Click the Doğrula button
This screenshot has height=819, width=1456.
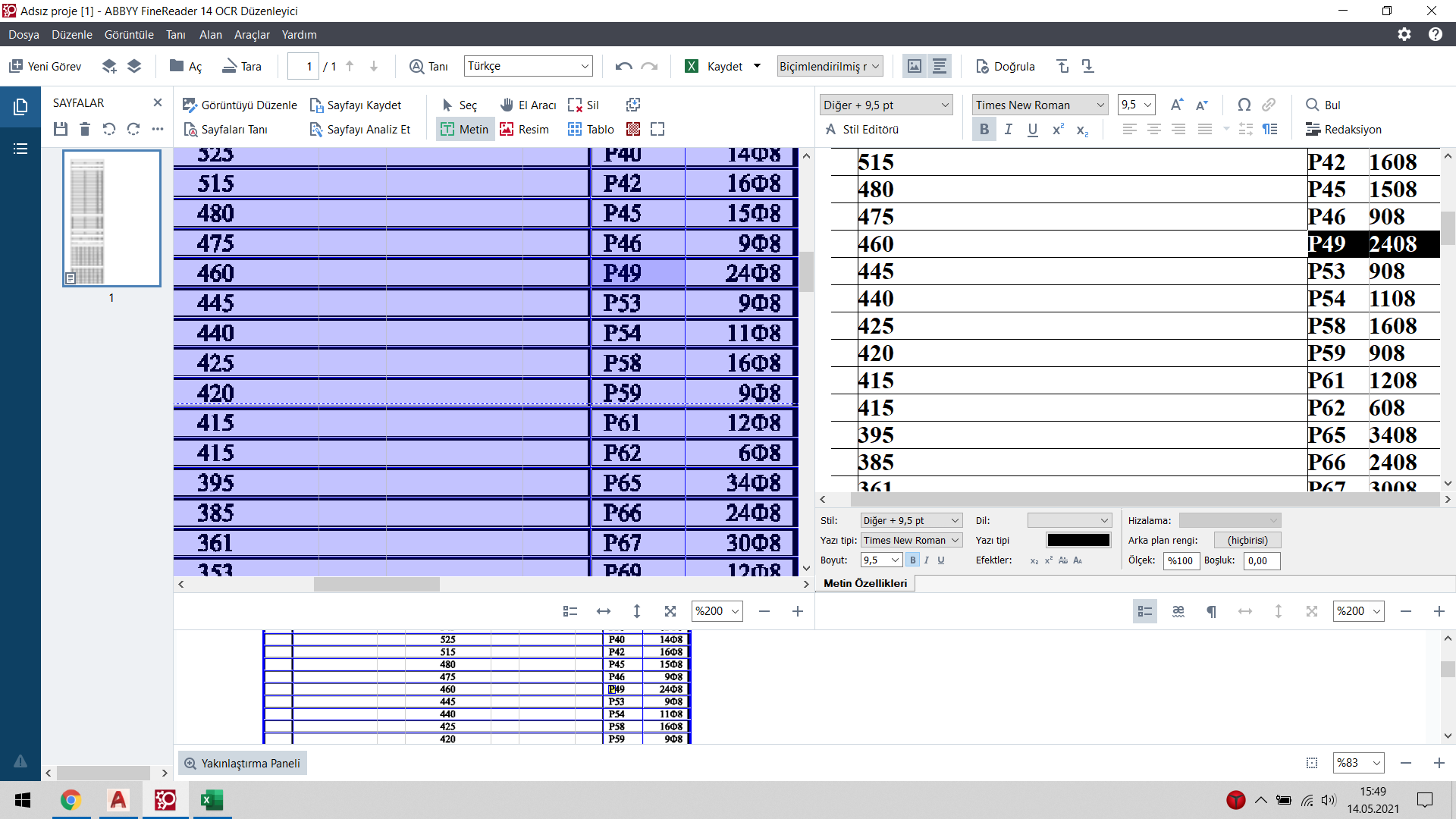tap(1005, 67)
